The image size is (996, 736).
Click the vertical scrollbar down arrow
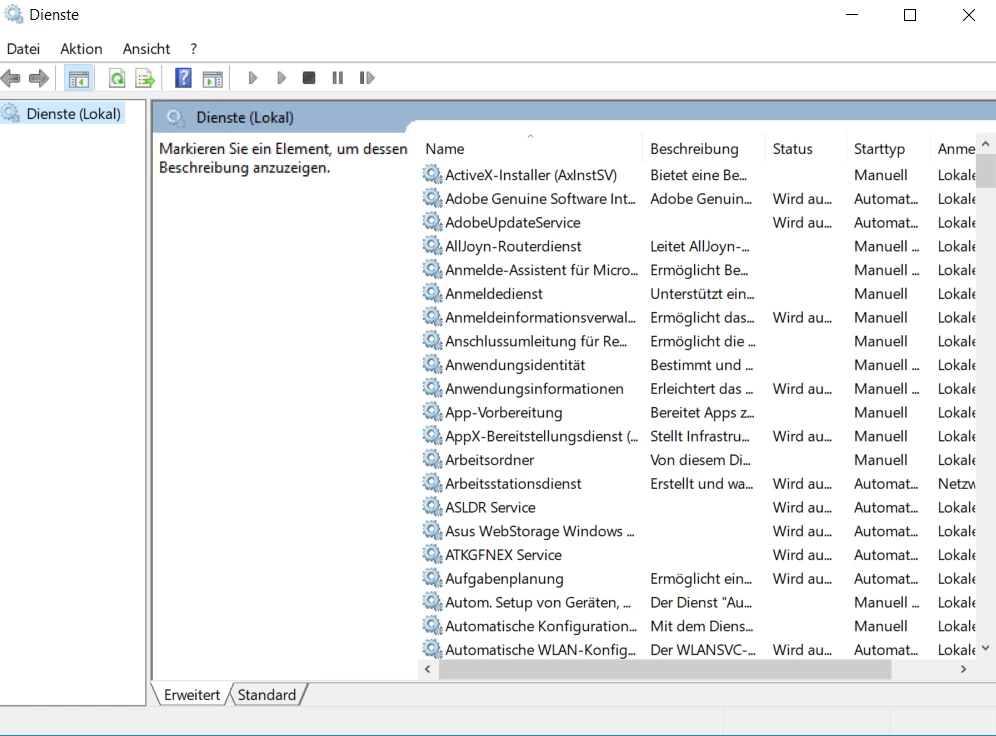tap(985, 648)
